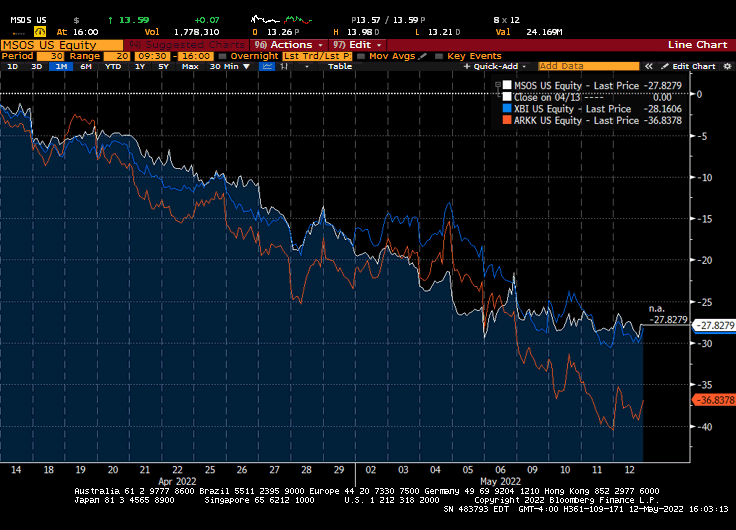Click the open price 13.26
Image resolution: width=736 pixels, height=530 pixels.
coord(279,32)
